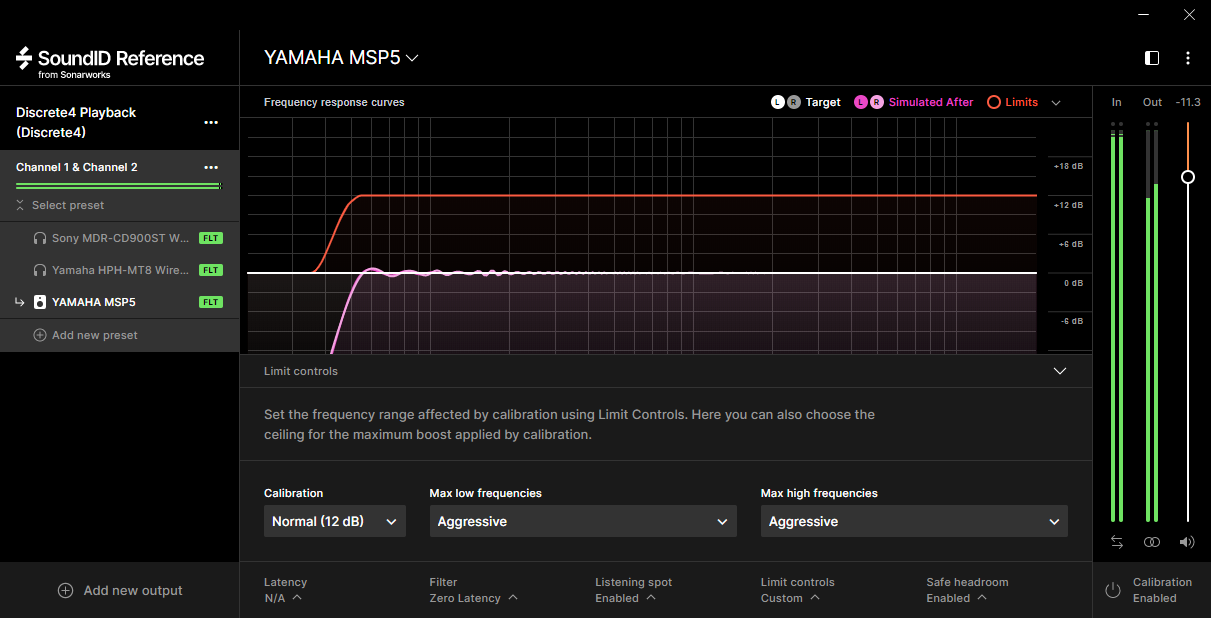This screenshot has width=1211, height=618.
Task: Select the YAMAHA MSP5 preset
Action: [x=120, y=302]
